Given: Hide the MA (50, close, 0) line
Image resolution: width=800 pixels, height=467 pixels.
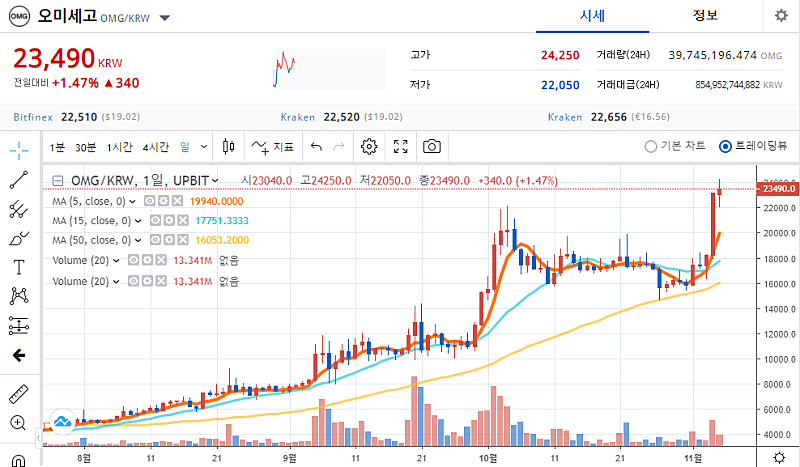Looking at the screenshot, I should coord(156,240).
